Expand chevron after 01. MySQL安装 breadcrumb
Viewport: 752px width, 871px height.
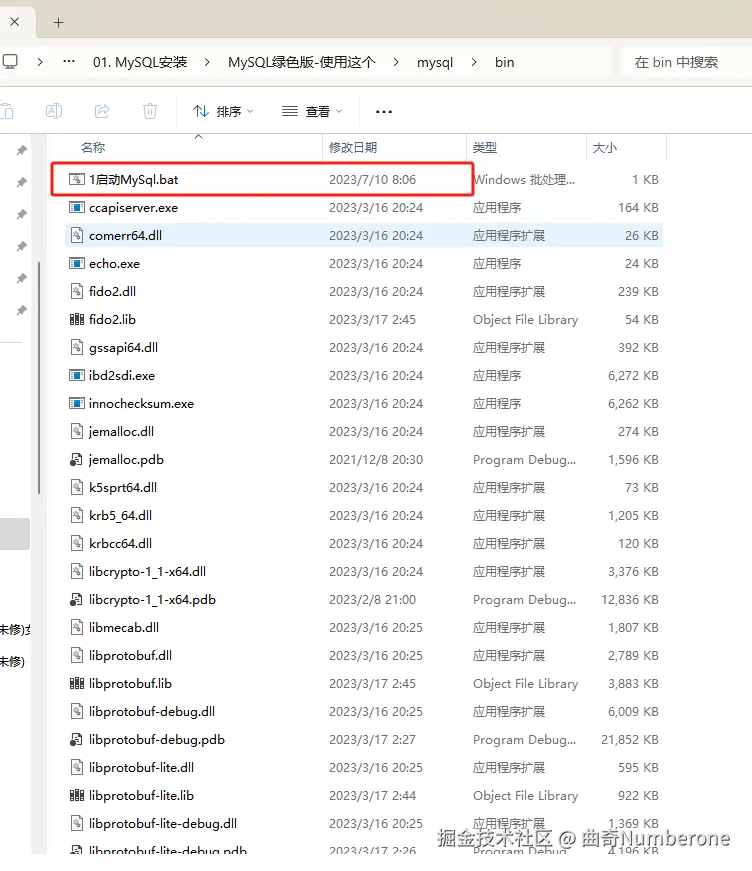pyautogui.click(x=207, y=62)
